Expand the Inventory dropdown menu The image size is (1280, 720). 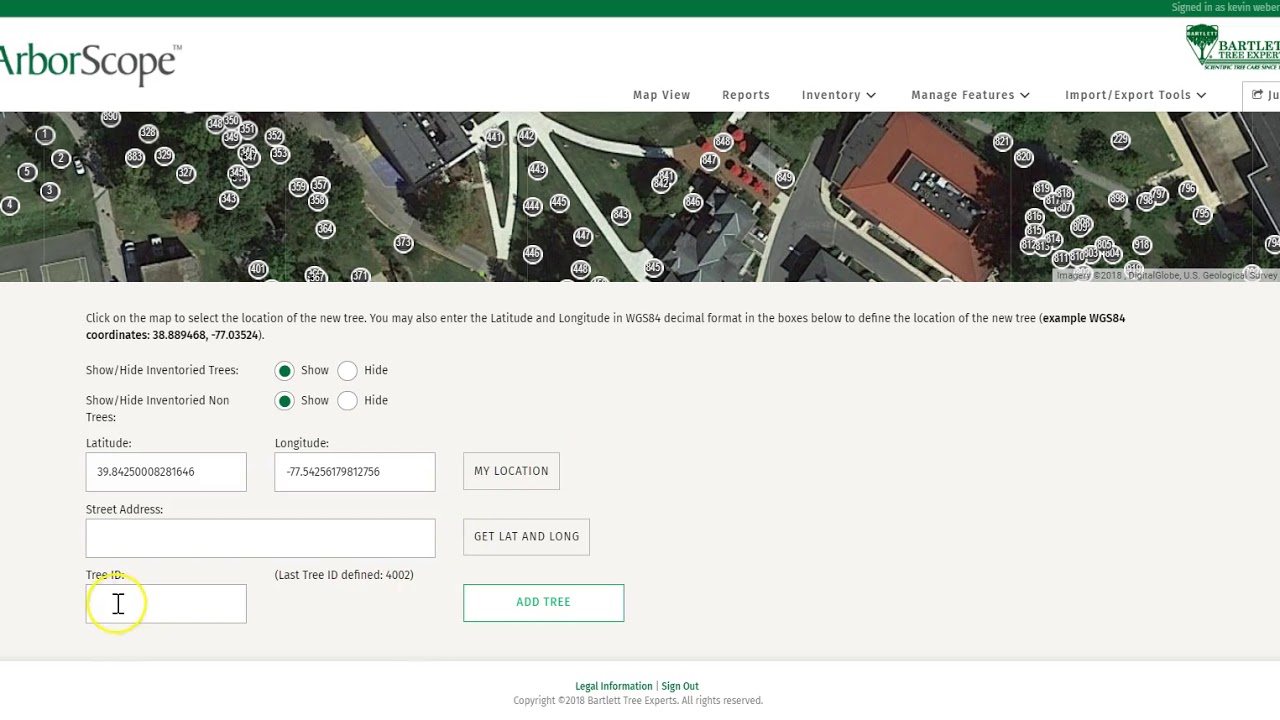tap(839, 95)
